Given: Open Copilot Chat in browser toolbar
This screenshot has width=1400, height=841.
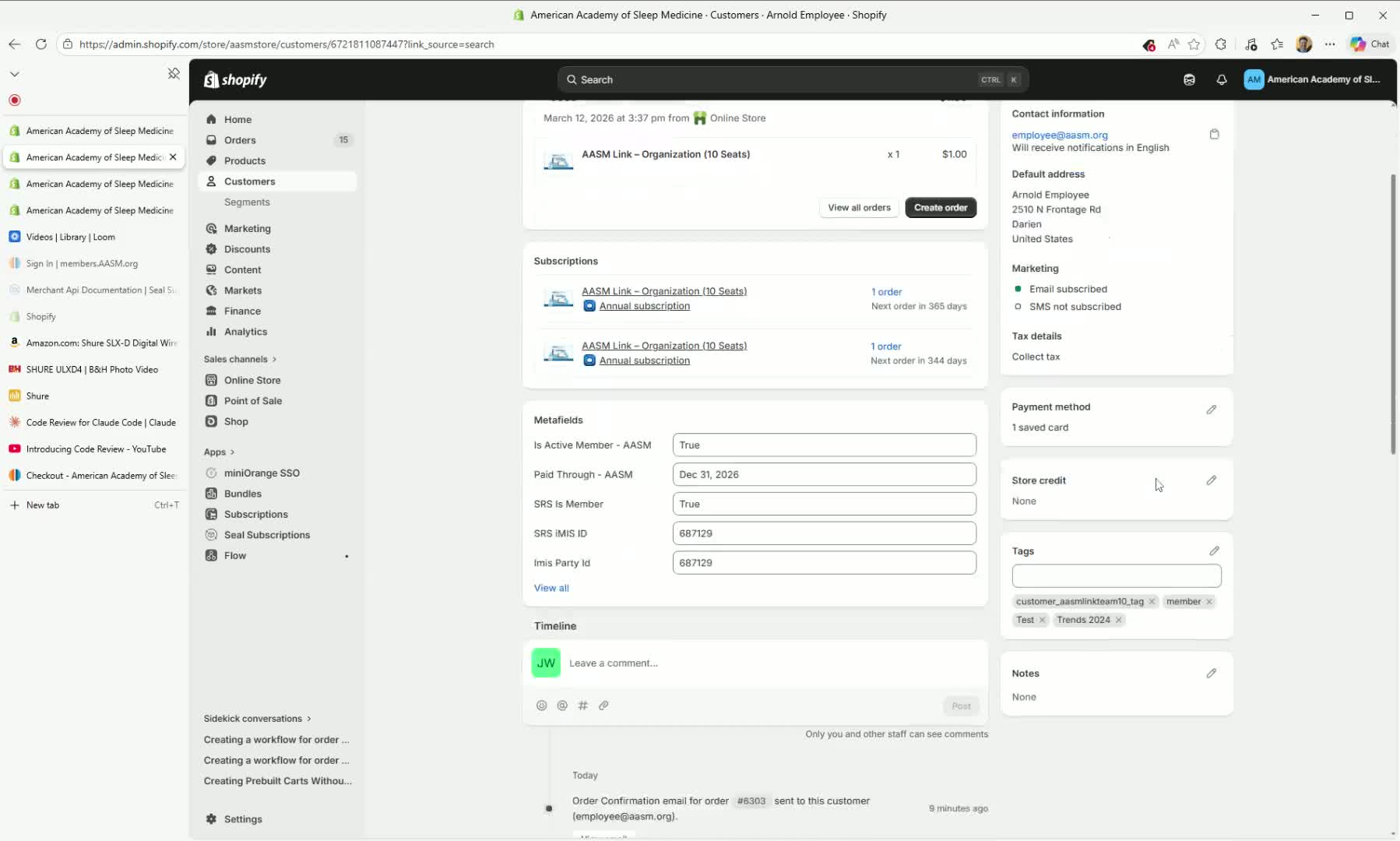Looking at the screenshot, I should pos(1370,44).
